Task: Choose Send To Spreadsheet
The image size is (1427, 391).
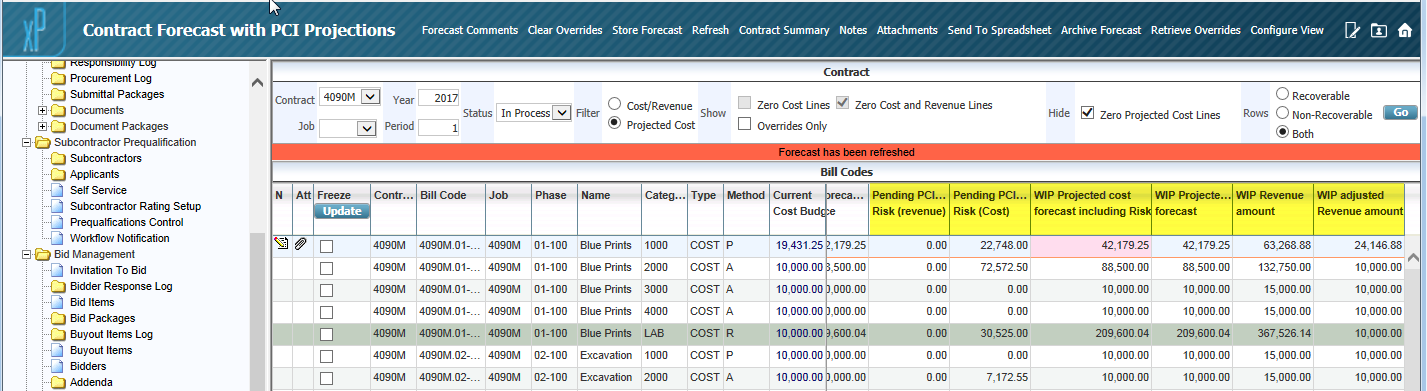Action: pyautogui.click(x=999, y=30)
